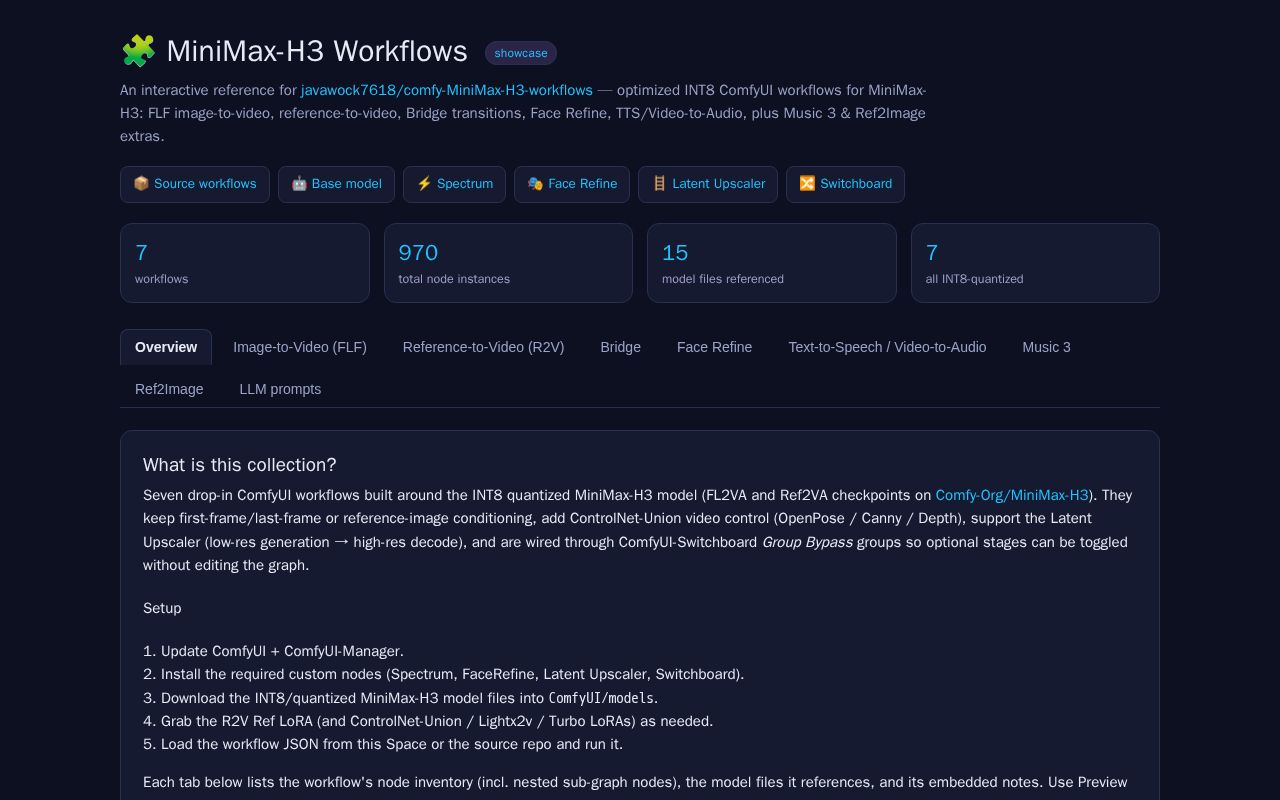Click the 'What is this collection?' heading
The width and height of the screenshot is (1280, 800).
[x=240, y=465]
